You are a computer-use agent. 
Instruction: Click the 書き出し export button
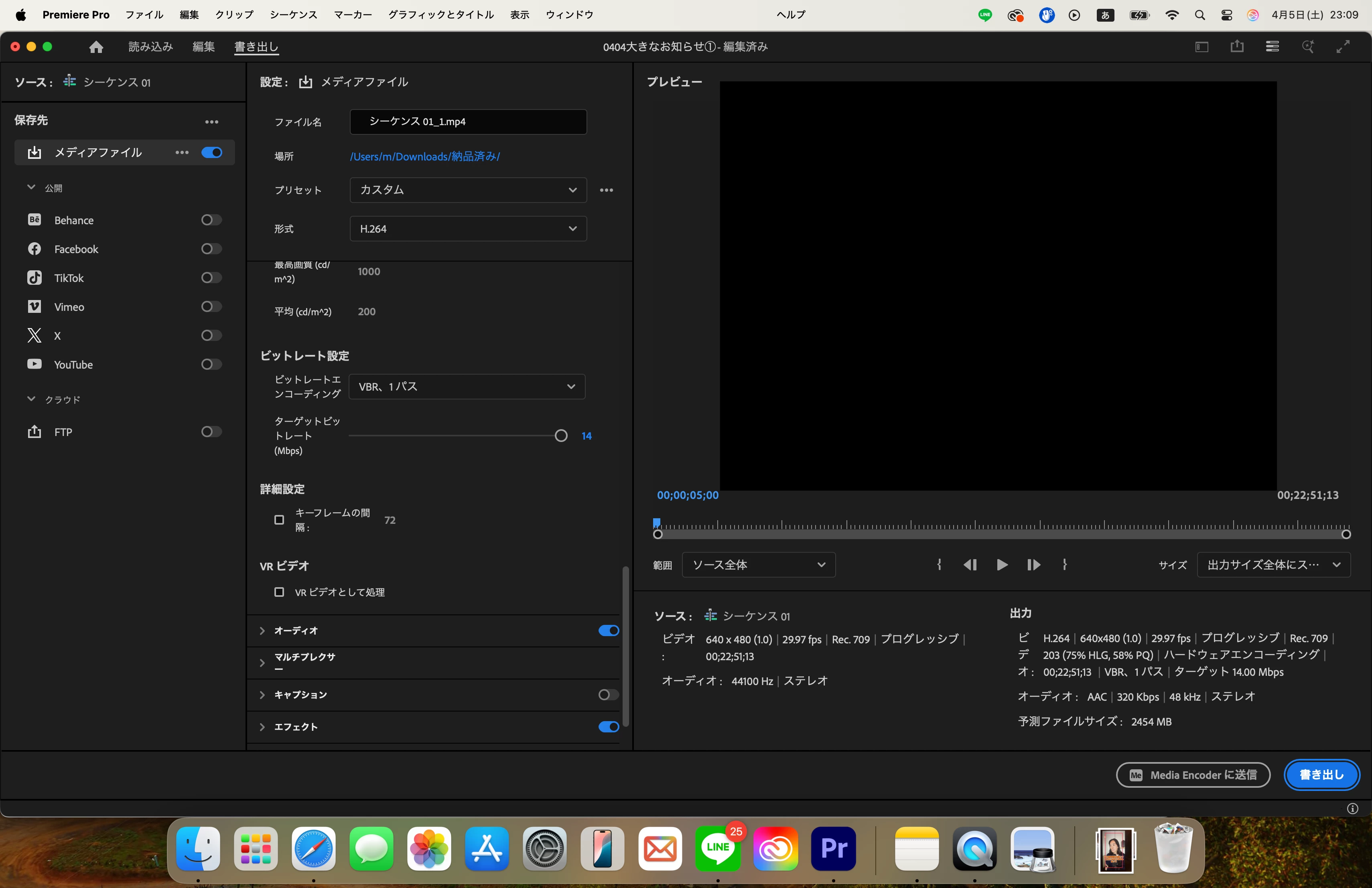coord(1321,775)
